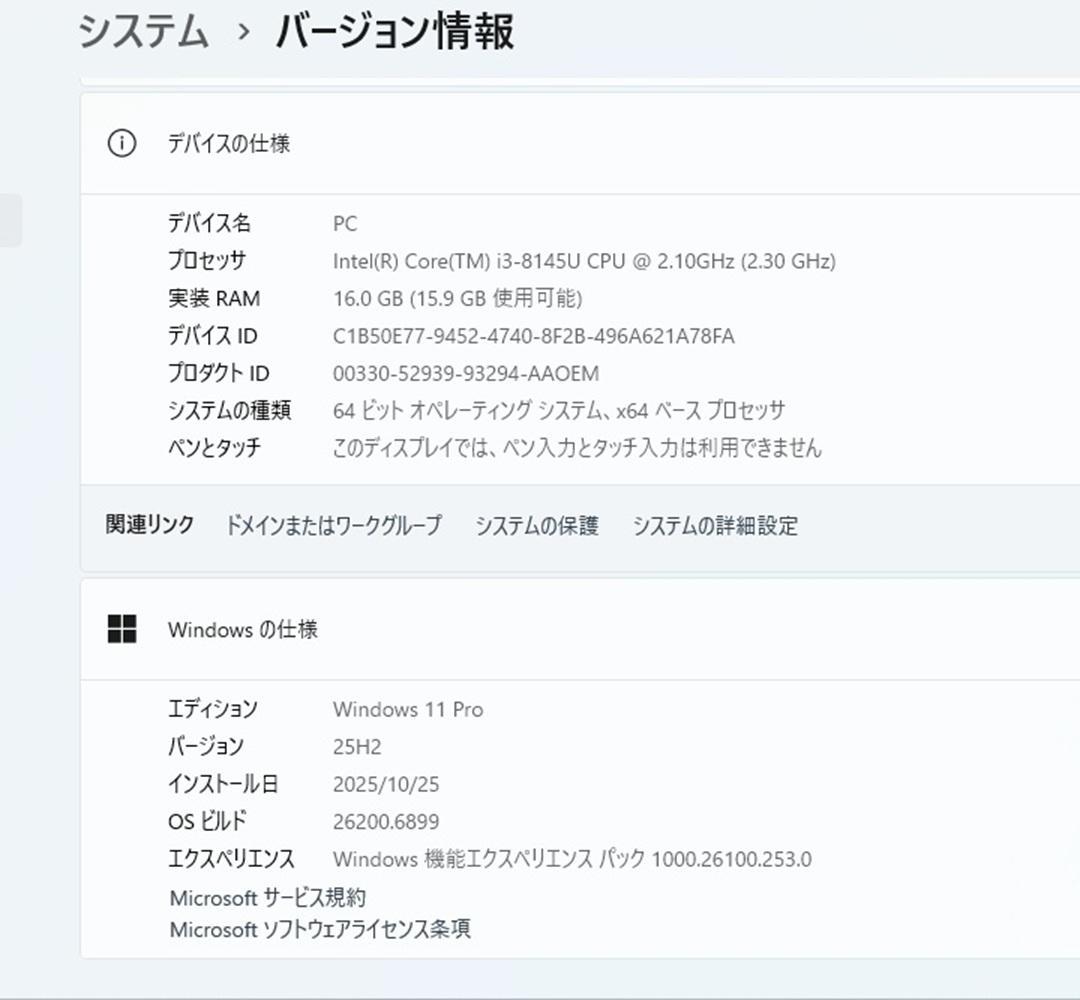Go back to システム breadcrumb
Image resolution: width=1080 pixels, height=1000 pixels.
click(143, 32)
